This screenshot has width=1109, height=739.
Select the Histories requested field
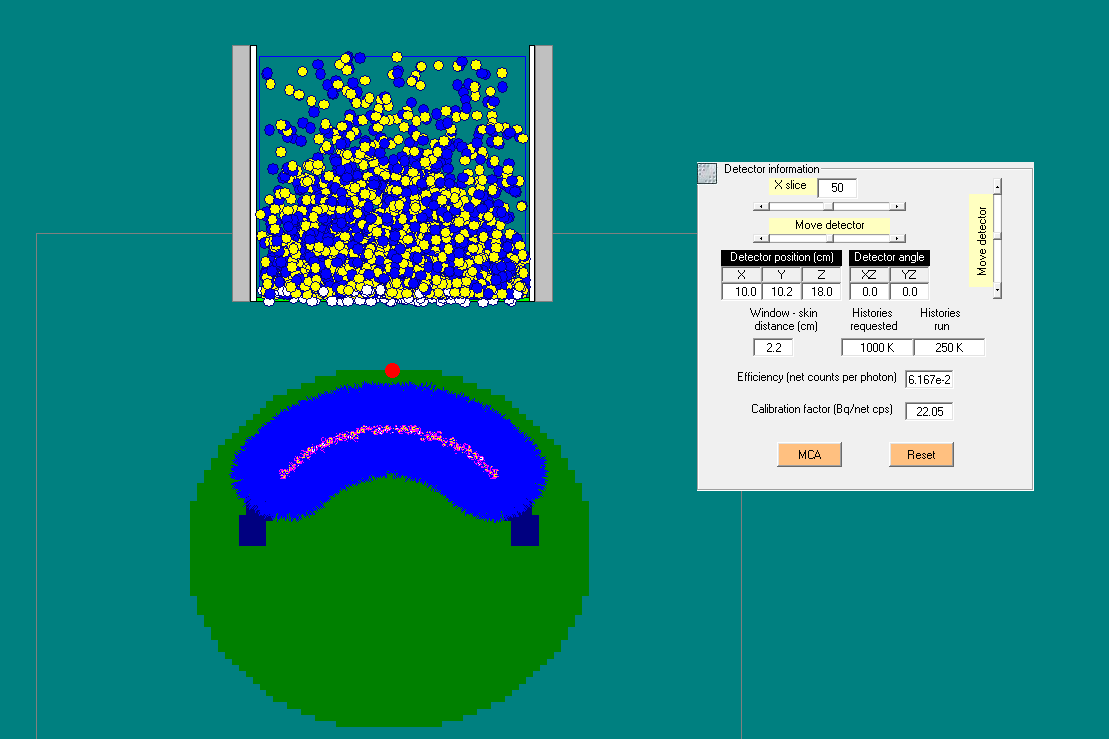point(876,348)
